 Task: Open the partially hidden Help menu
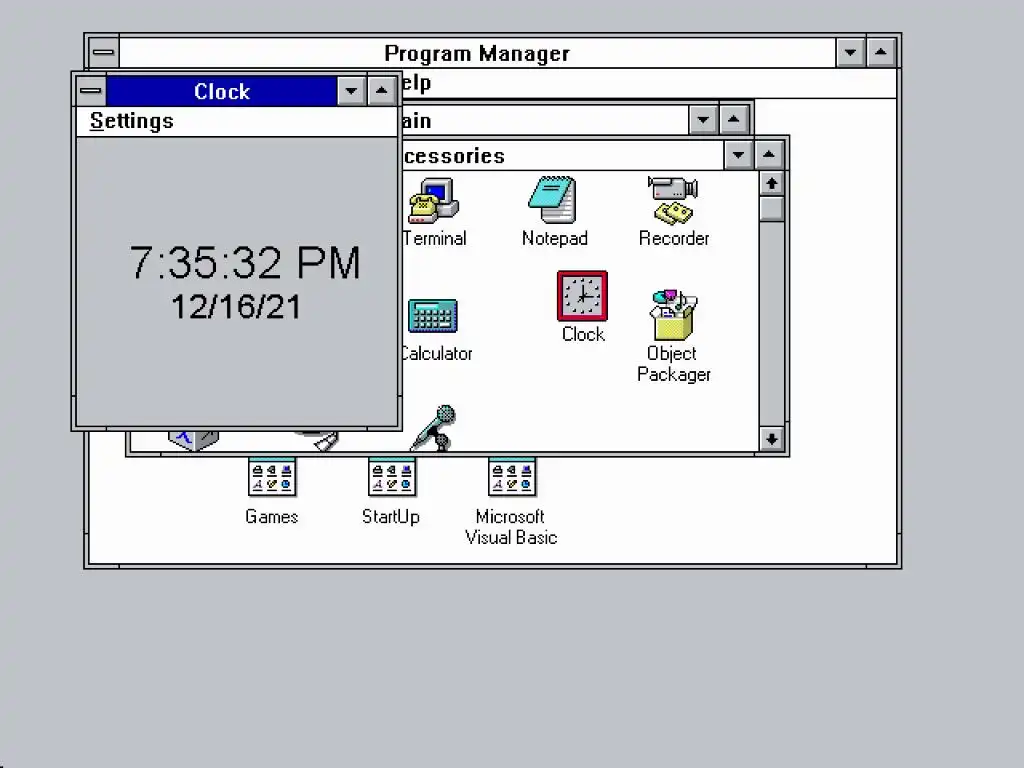coord(417,84)
